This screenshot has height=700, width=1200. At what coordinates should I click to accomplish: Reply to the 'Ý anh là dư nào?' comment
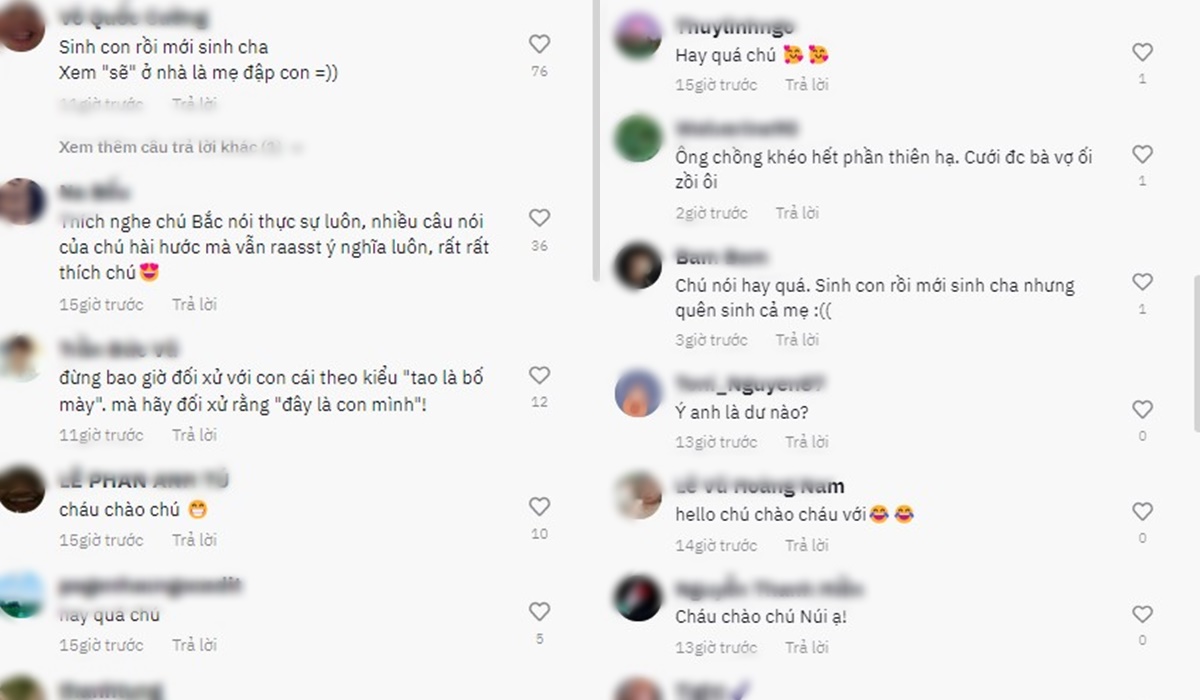[807, 441]
